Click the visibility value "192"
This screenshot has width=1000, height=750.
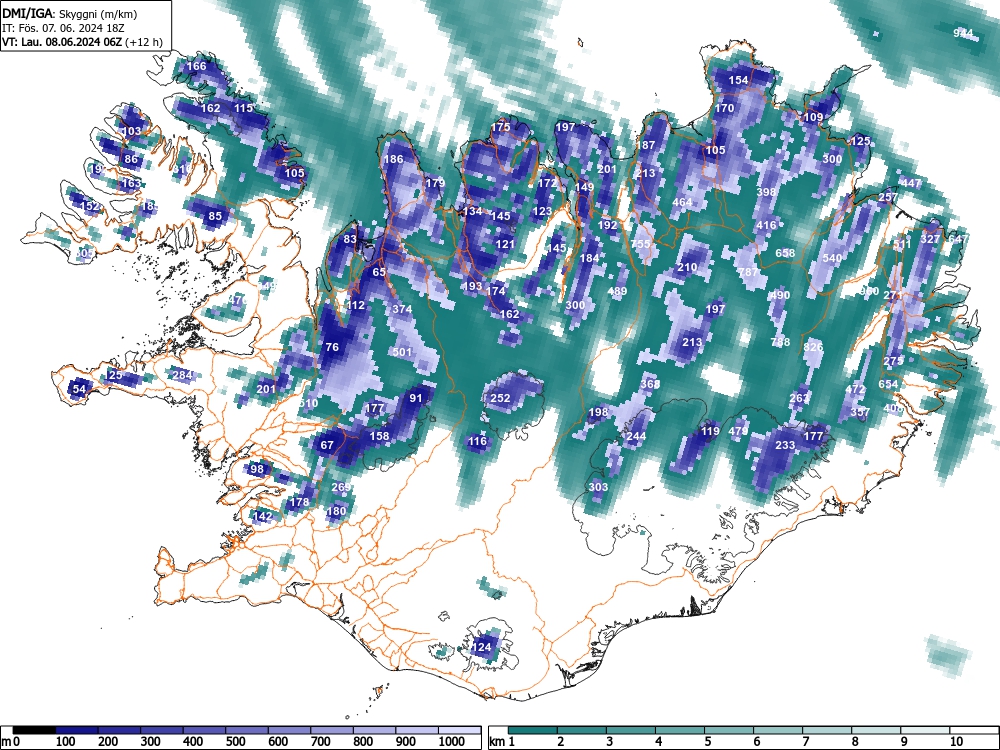point(608,224)
